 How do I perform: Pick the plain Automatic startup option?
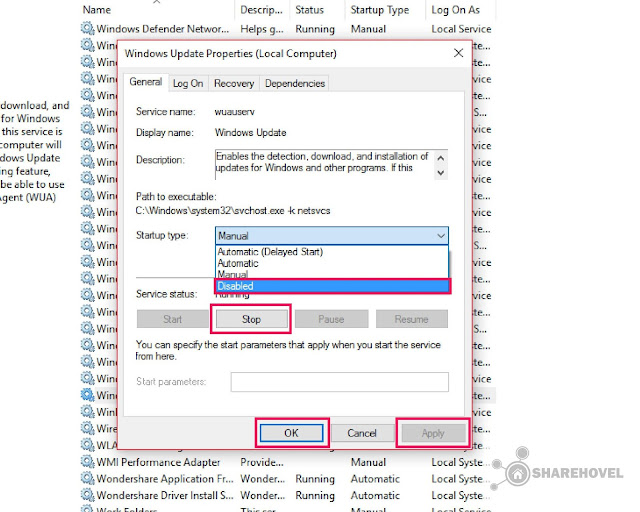point(332,263)
